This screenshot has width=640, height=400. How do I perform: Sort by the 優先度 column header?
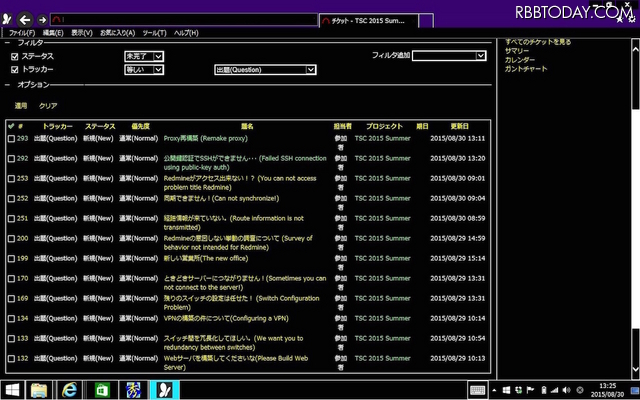coord(140,127)
